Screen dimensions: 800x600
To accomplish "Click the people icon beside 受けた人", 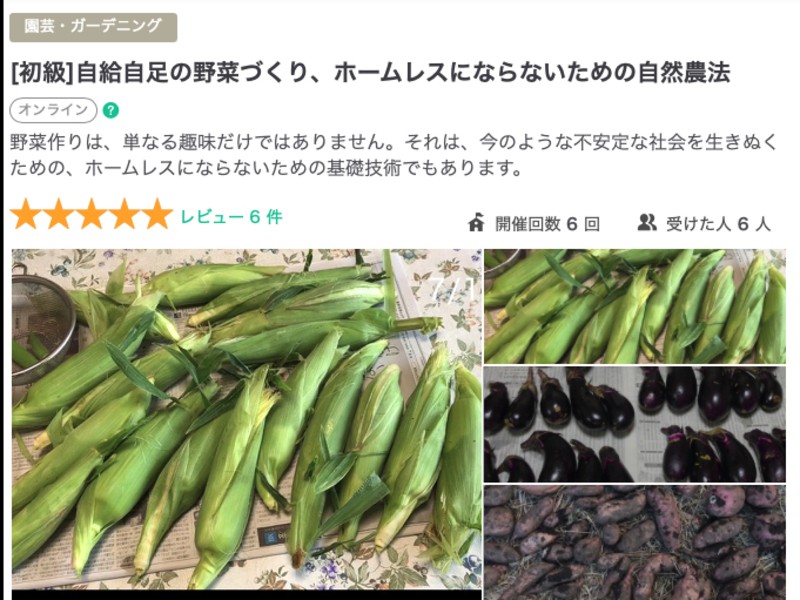I will click(x=647, y=222).
